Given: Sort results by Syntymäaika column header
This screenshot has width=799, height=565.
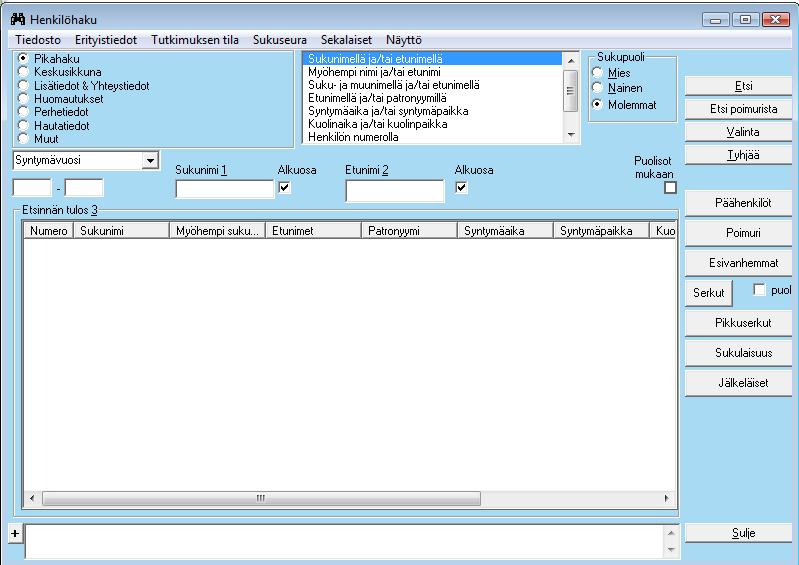Looking at the screenshot, I should 505,231.
